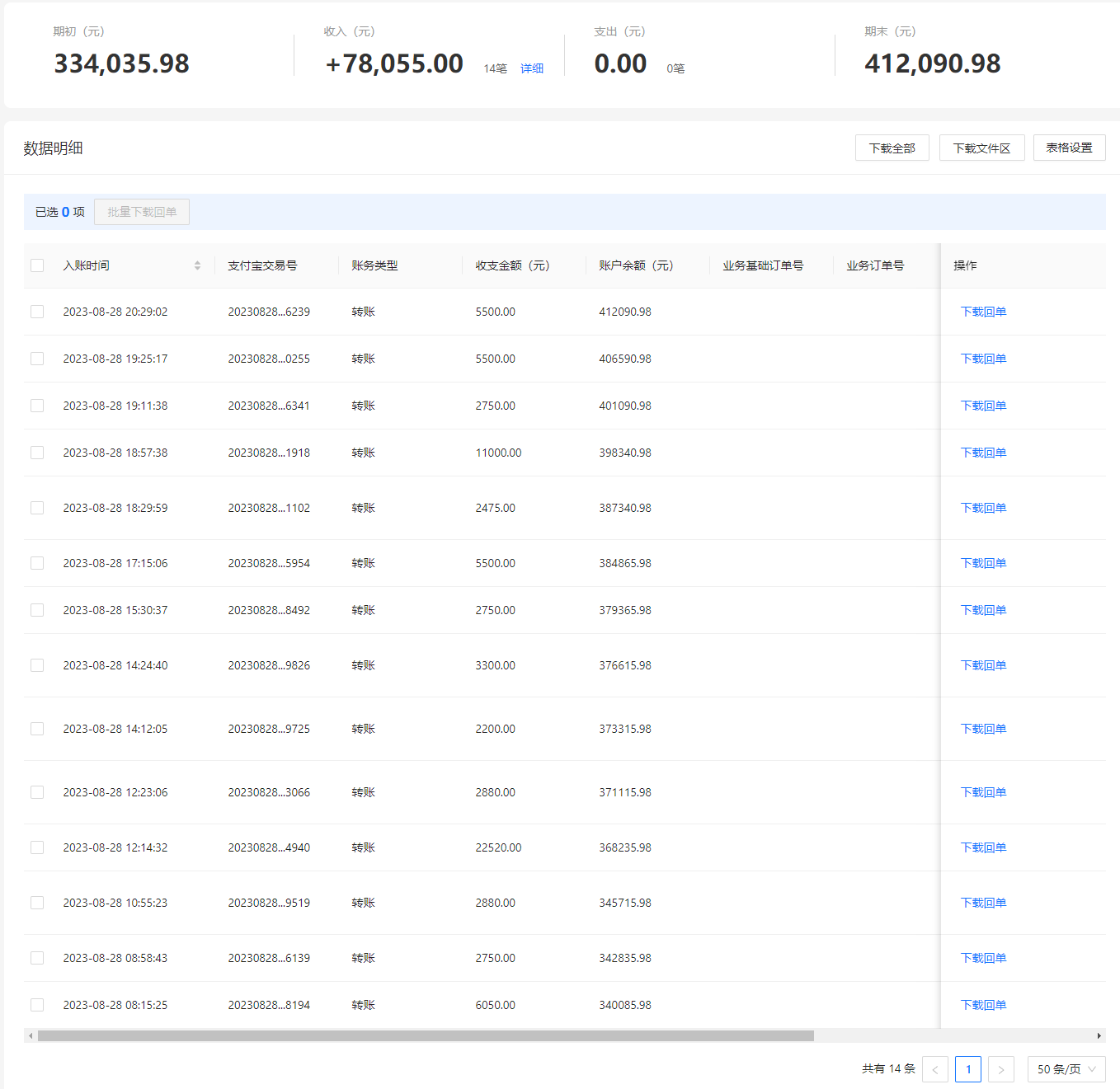Image resolution: width=1120 pixels, height=1089 pixels.
Task: Open the 详细 link next to income
Action: tap(532, 68)
